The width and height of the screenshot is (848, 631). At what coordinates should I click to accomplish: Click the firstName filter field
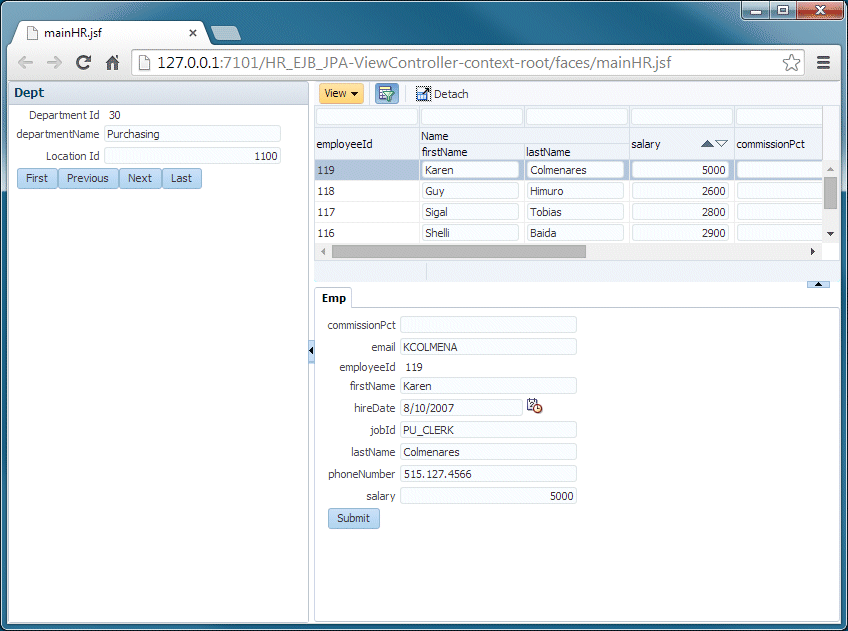coord(472,116)
